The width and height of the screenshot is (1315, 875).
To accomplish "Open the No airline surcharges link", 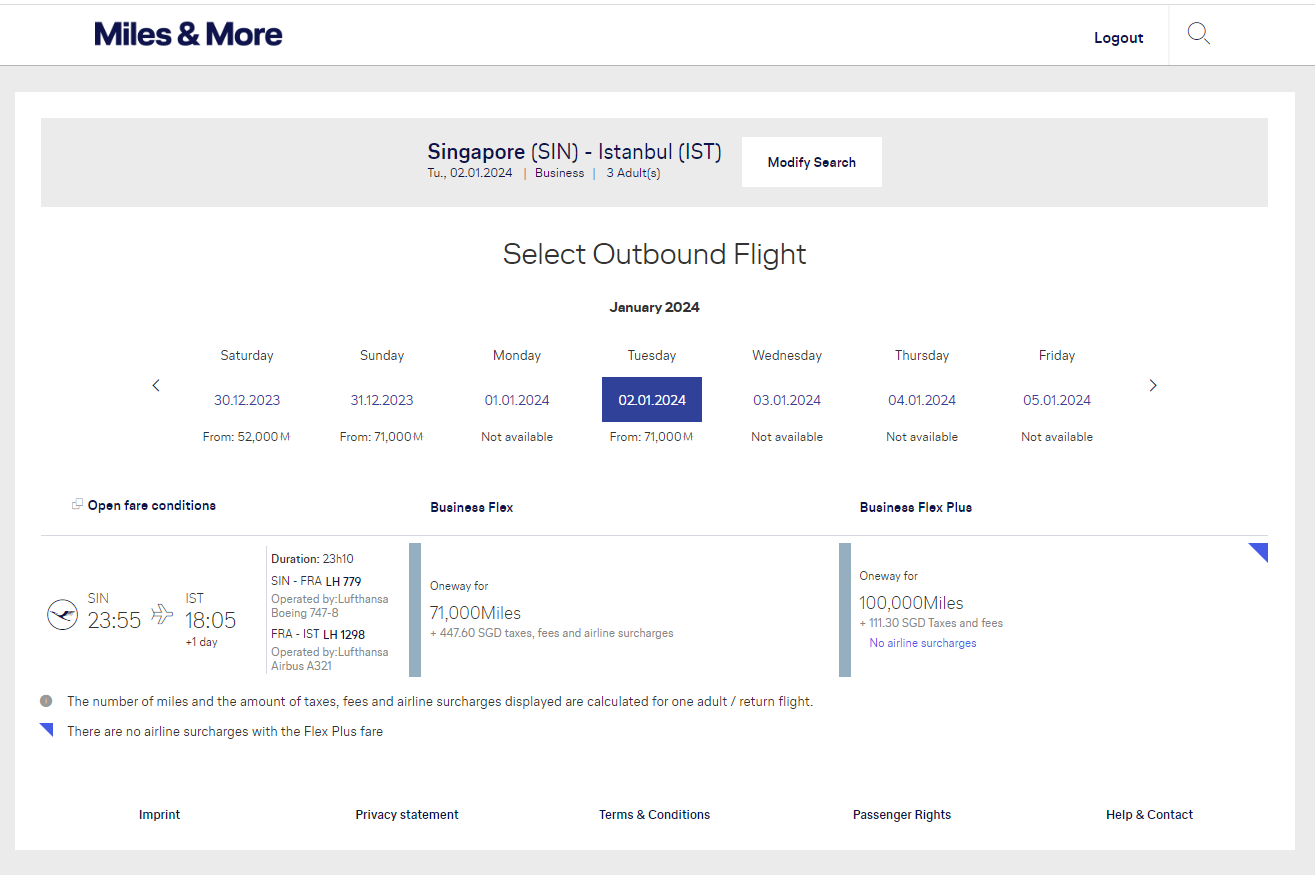I will tap(923, 643).
